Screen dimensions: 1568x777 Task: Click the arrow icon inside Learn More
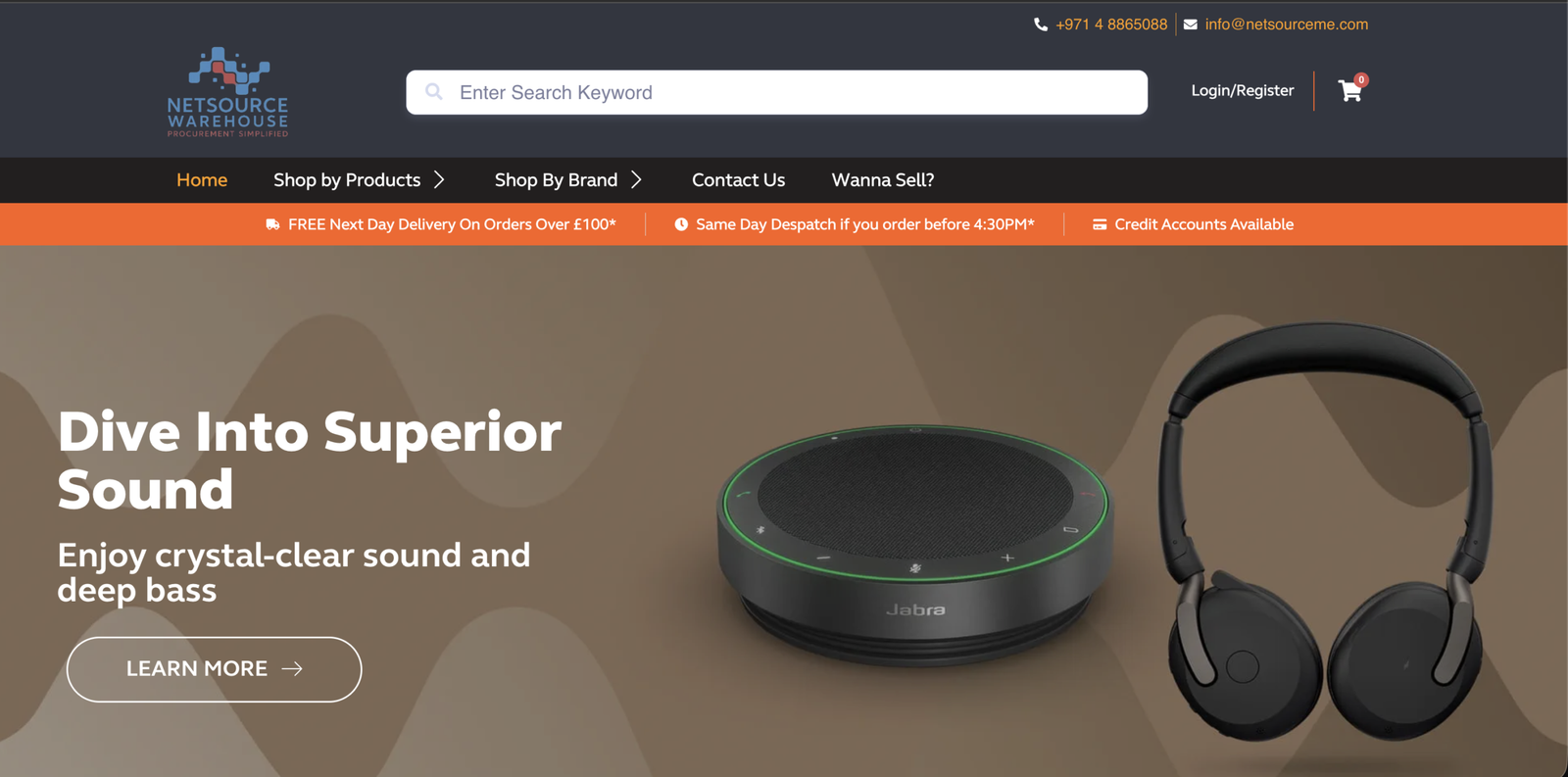point(292,668)
